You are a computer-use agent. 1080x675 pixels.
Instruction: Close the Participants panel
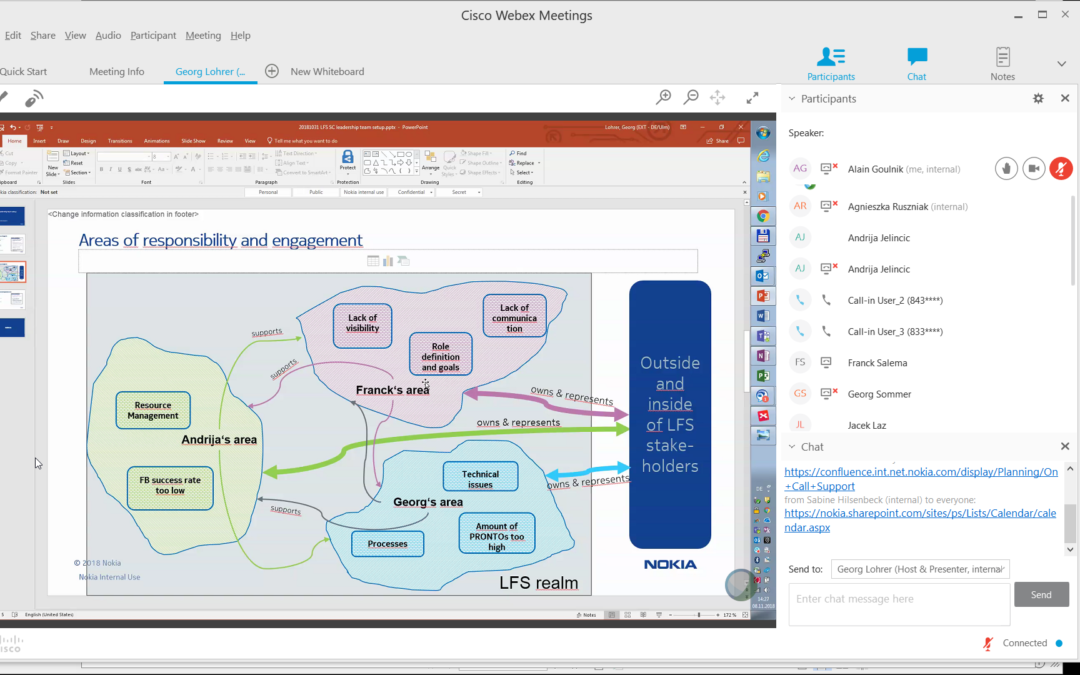coord(1065,98)
